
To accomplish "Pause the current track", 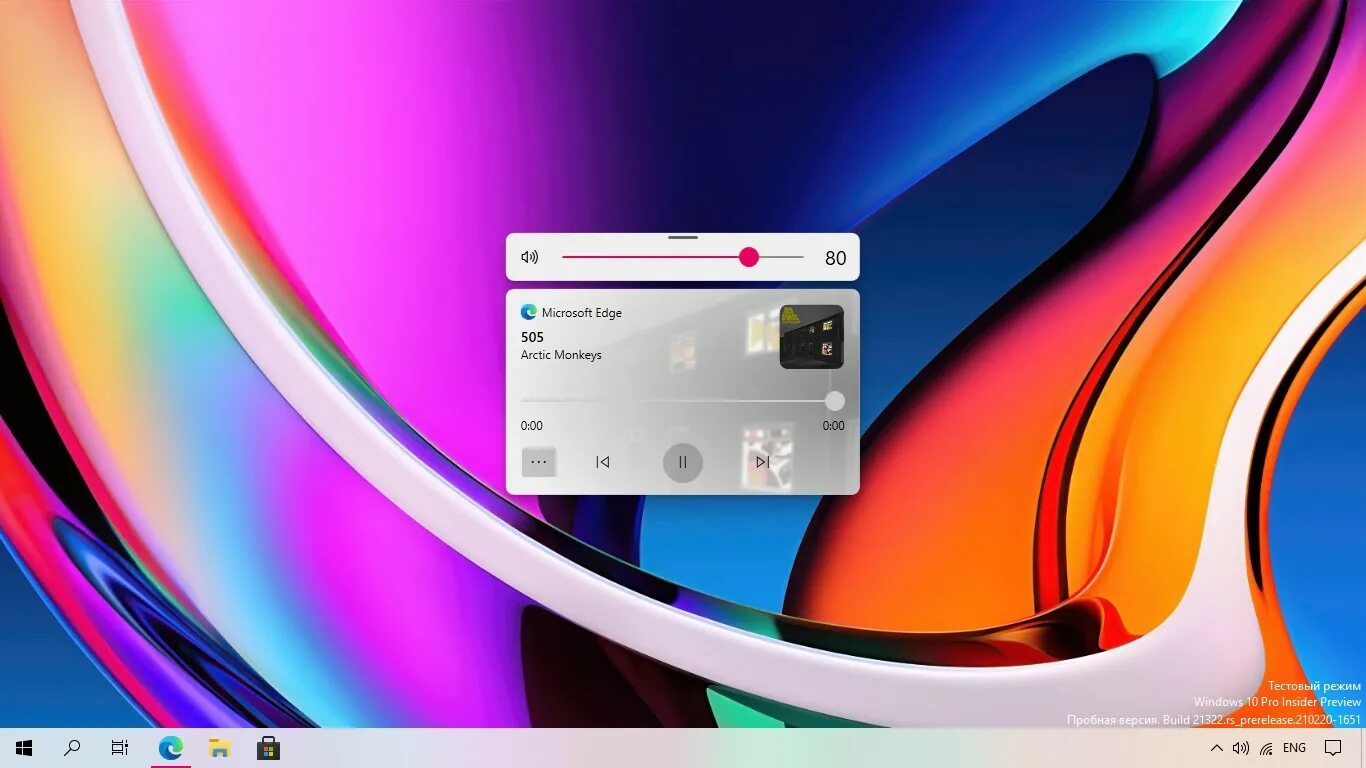I will tap(683, 462).
